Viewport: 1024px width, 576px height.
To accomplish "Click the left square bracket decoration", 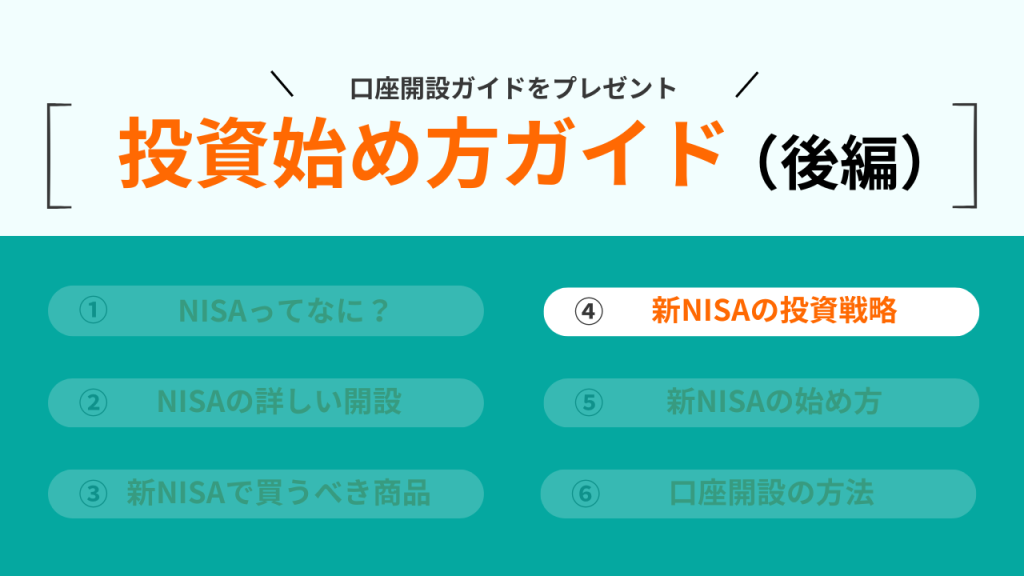I will 58,157.
